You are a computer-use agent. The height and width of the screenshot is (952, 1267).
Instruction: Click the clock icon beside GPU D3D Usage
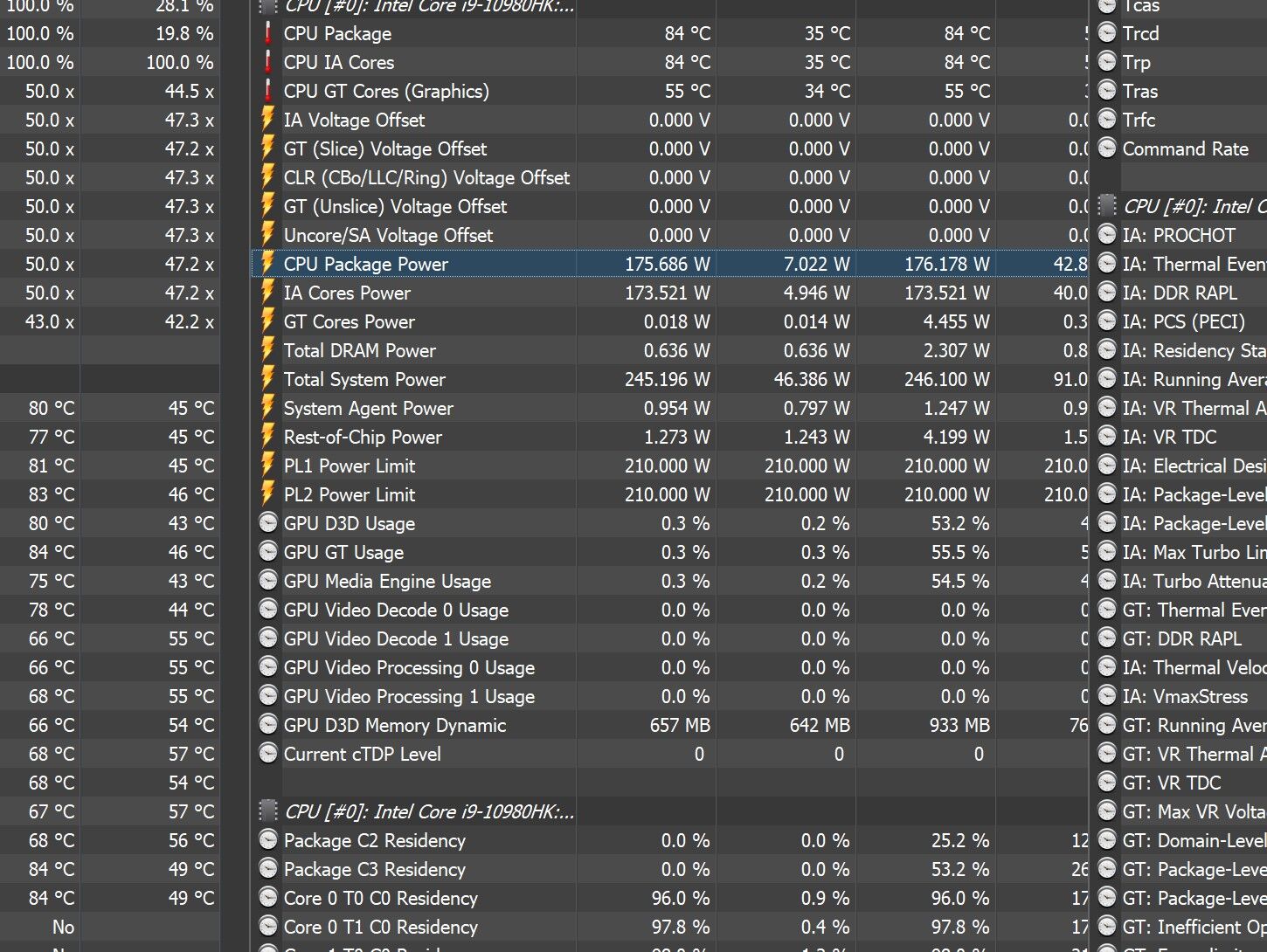pos(268,523)
